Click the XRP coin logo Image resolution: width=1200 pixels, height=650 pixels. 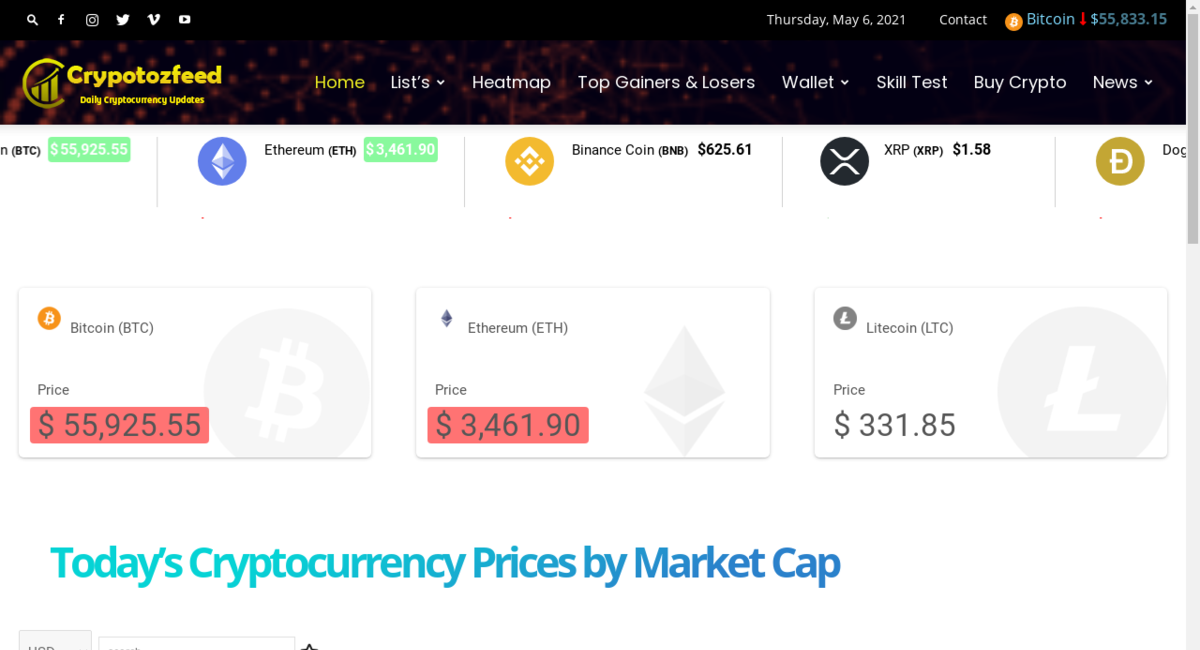pos(845,161)
